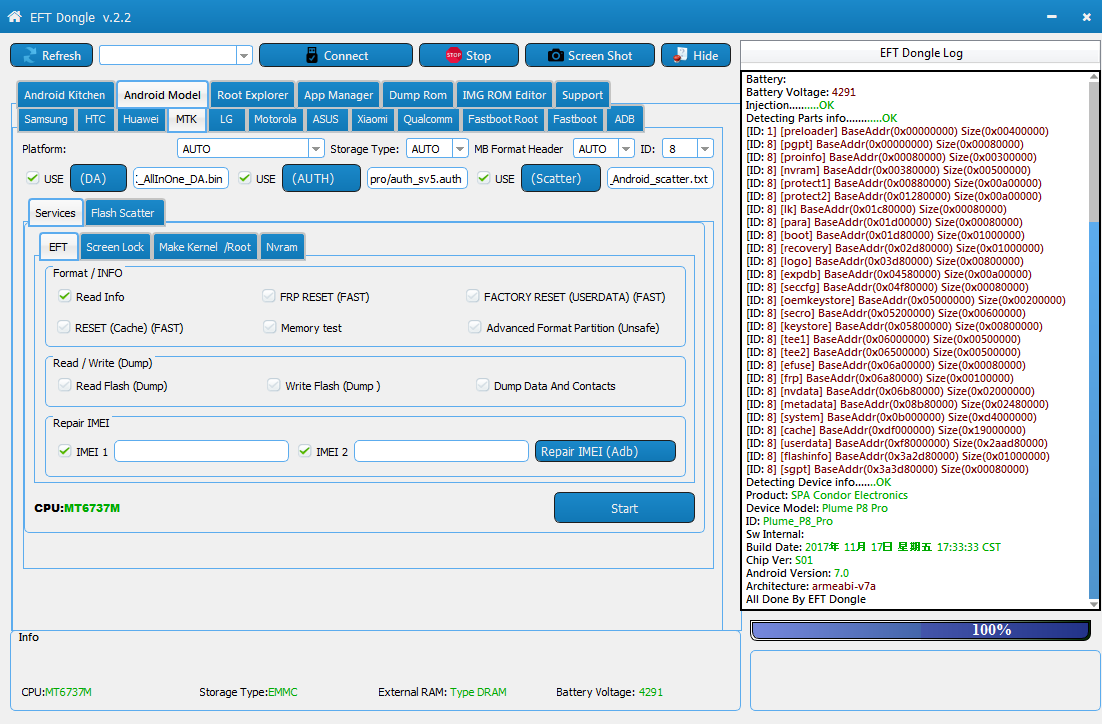Toggle USE checkbox for Scatter file
The height and width of the screenshot is (724, 1102).
[484, 178]
